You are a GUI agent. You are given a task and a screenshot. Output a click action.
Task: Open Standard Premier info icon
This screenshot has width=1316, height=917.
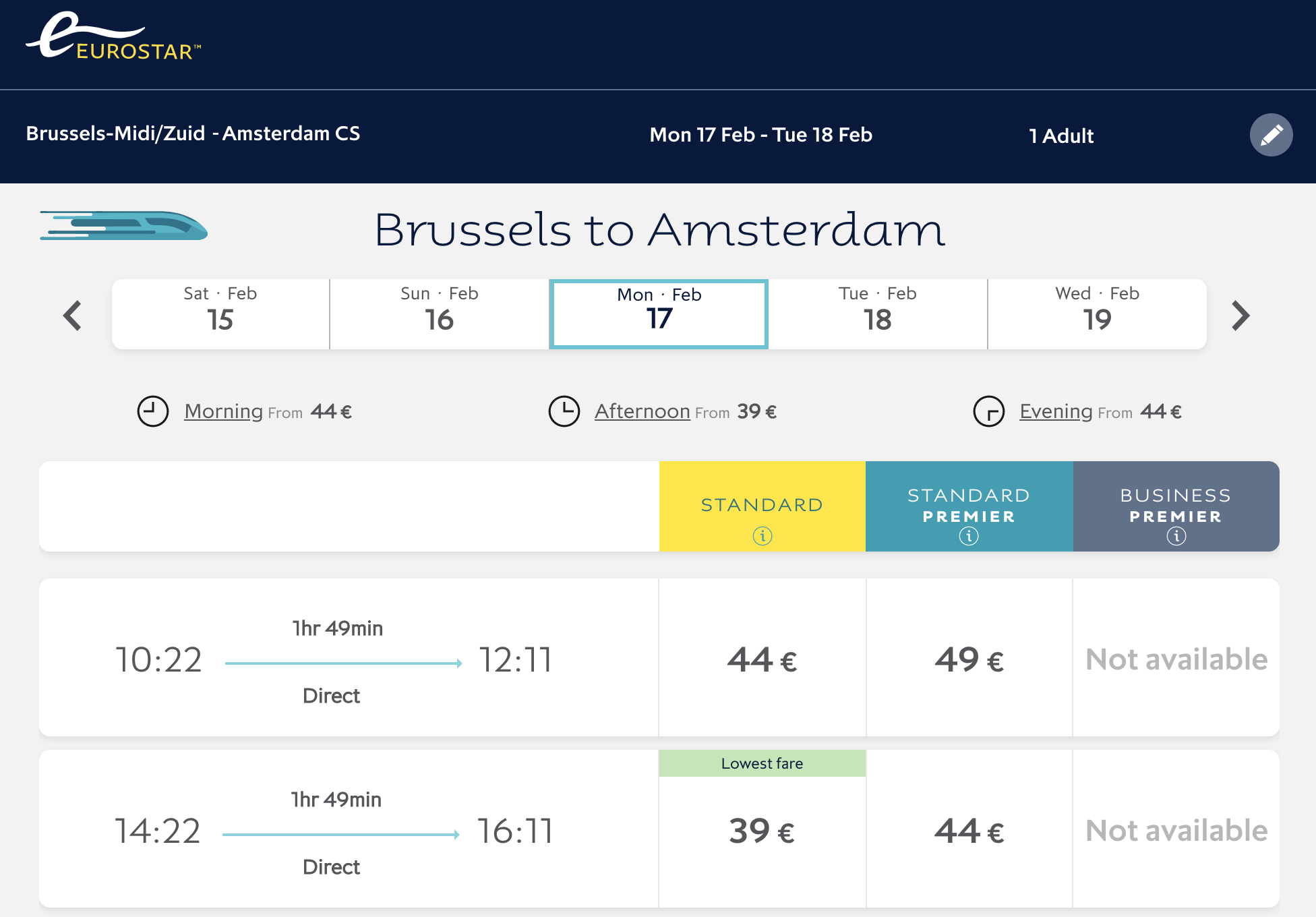(x=969, y=536)
